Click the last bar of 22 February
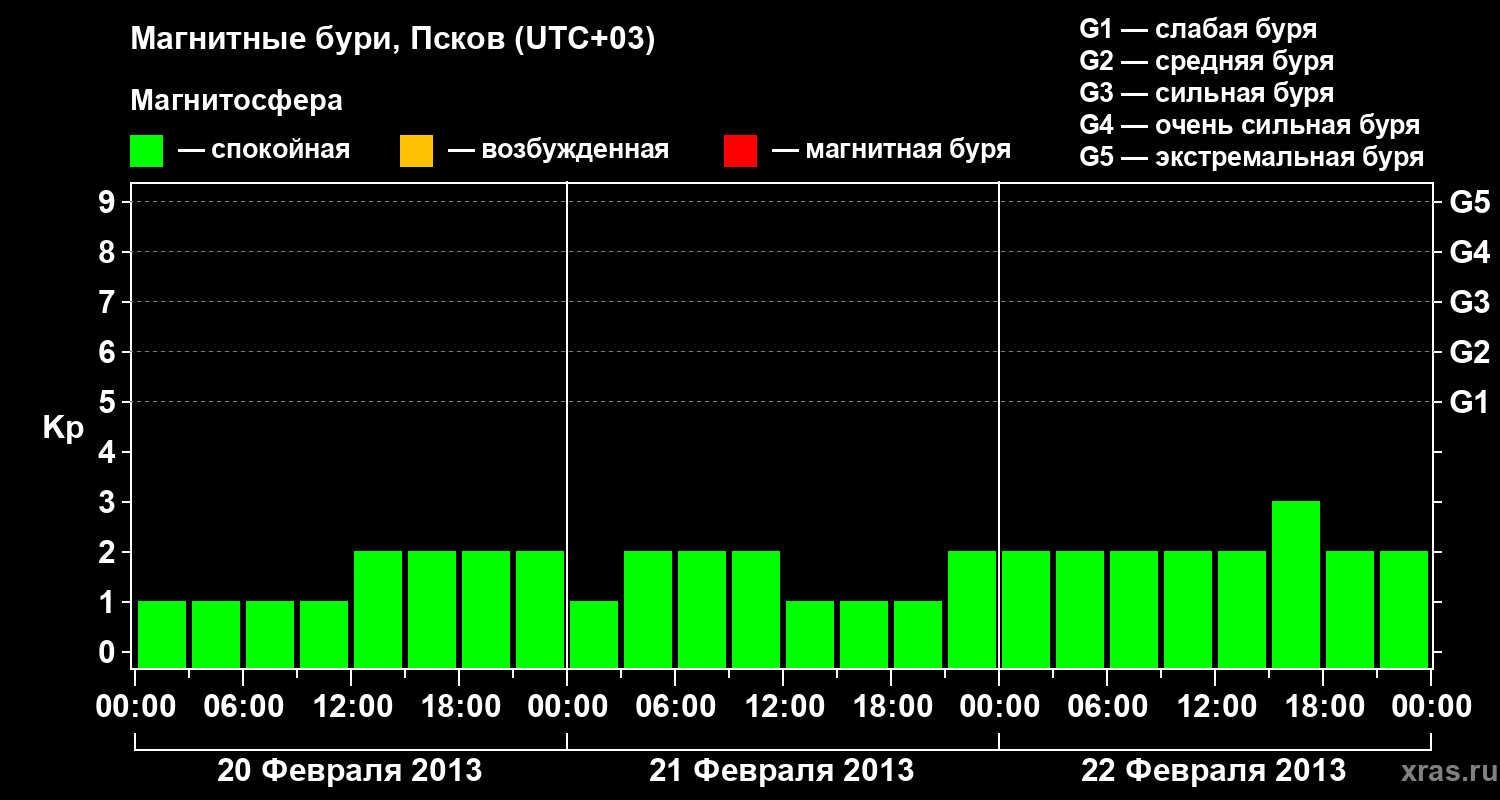The width and height of the screenshot is (1500, 800). coord(1404,609)
